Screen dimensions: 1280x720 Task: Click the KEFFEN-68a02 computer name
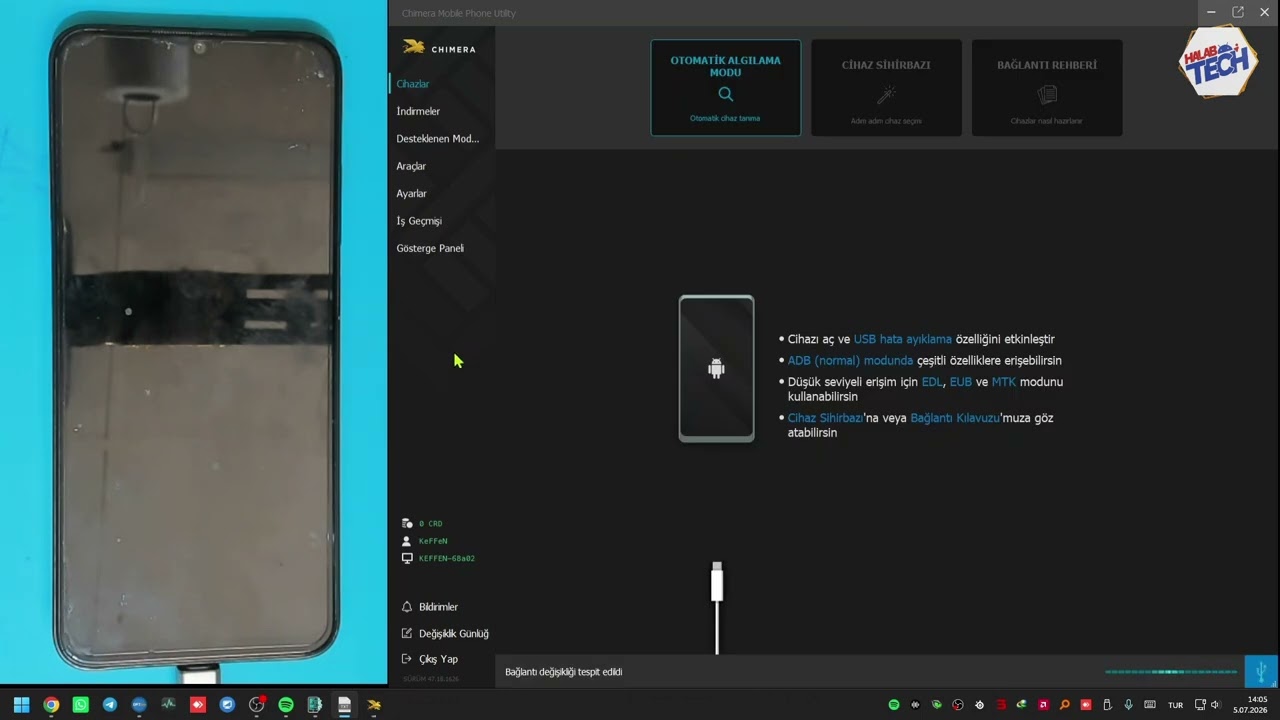click(447, 558)
